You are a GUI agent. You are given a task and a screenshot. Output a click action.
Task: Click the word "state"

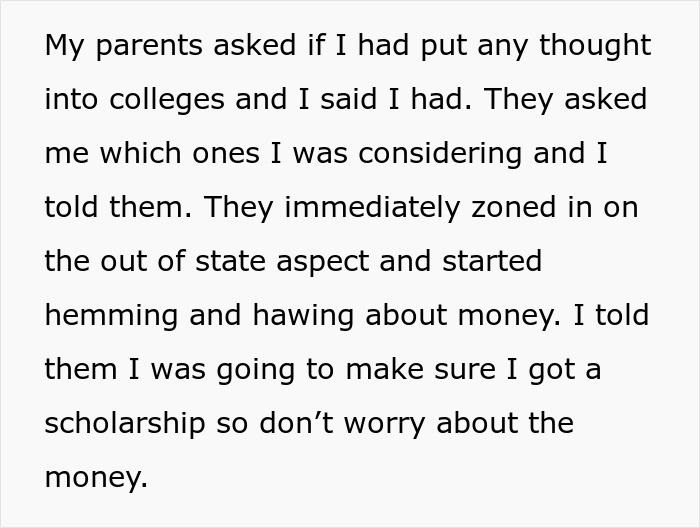[231, 262]
